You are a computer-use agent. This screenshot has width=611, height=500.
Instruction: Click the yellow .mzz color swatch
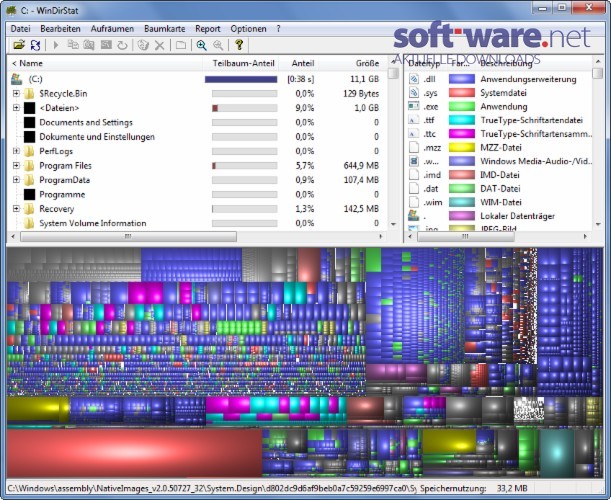[462, 147]
